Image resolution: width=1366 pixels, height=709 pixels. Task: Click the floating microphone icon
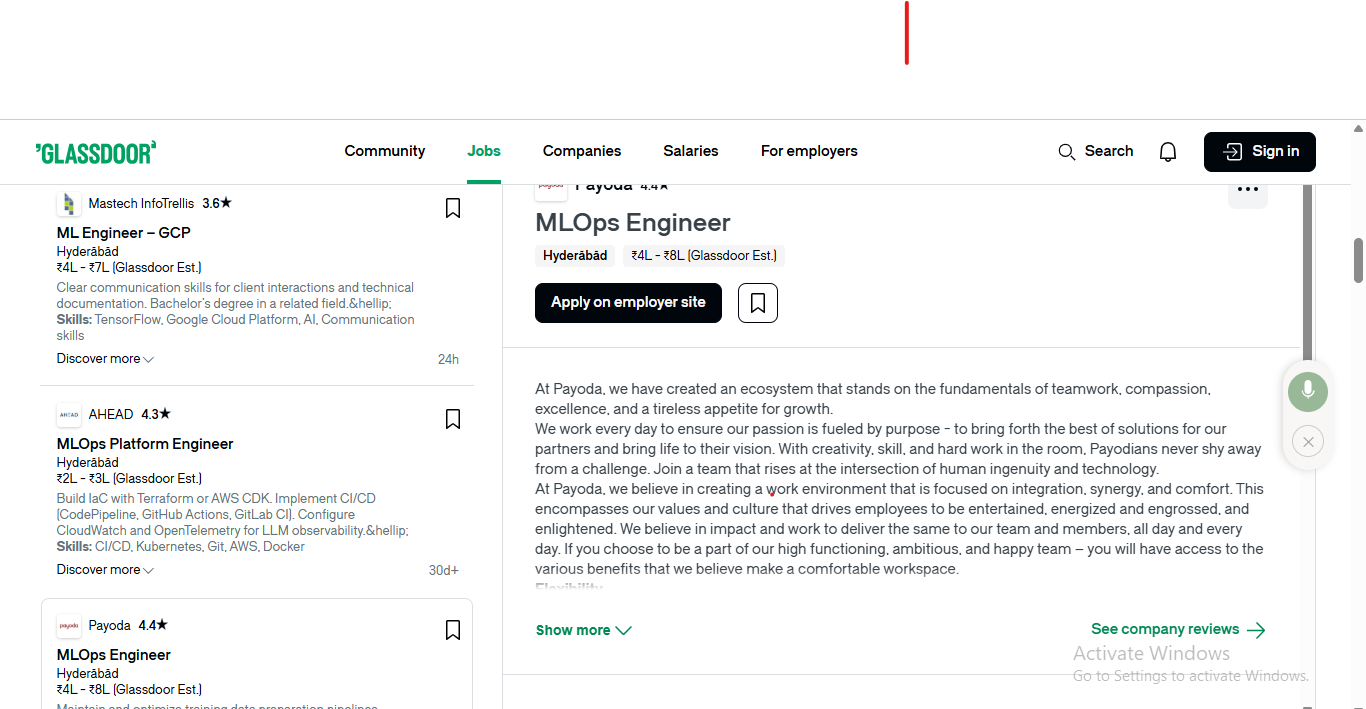tap(1307, 391)
